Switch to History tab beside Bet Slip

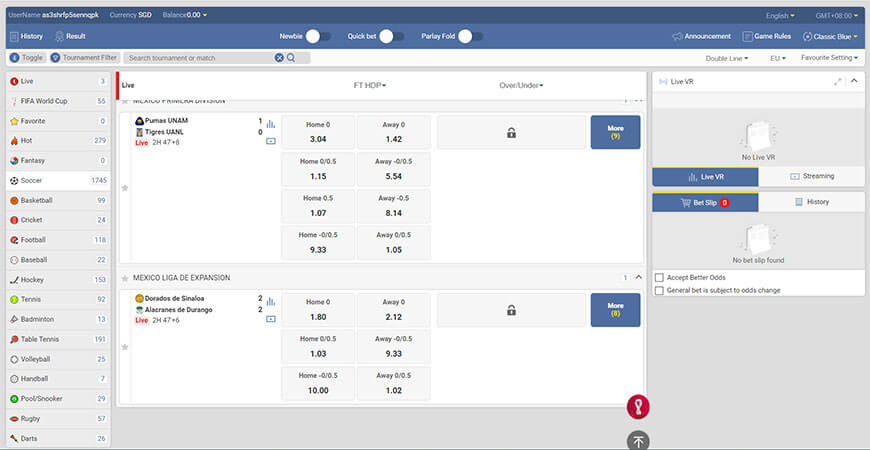click(811, 203)
